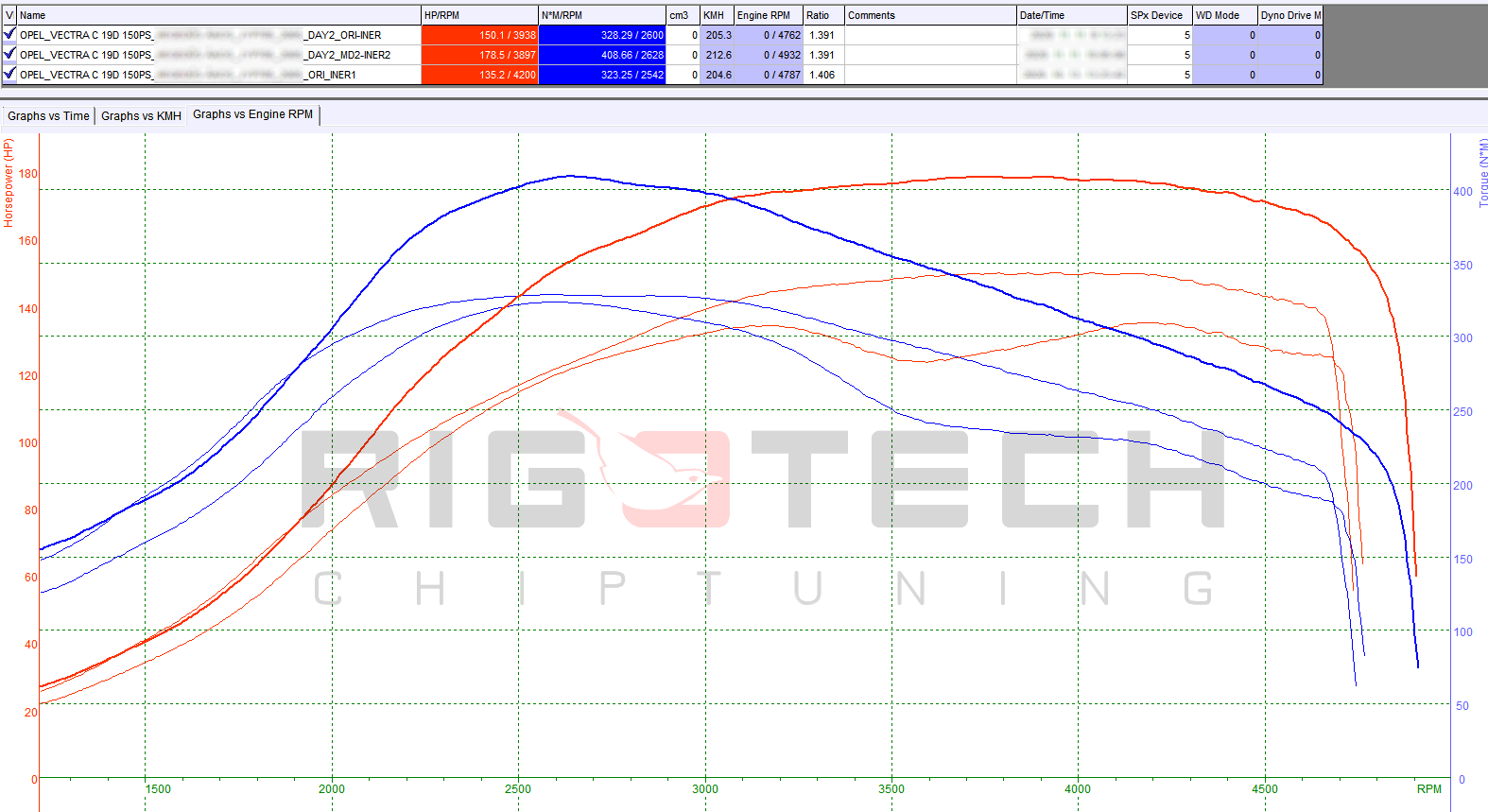The width and height of the screenshot is (1488, 812).
Task: Click Comments cell of DAY2_MD2-INER2 row
Action: (x=930, y=55)
